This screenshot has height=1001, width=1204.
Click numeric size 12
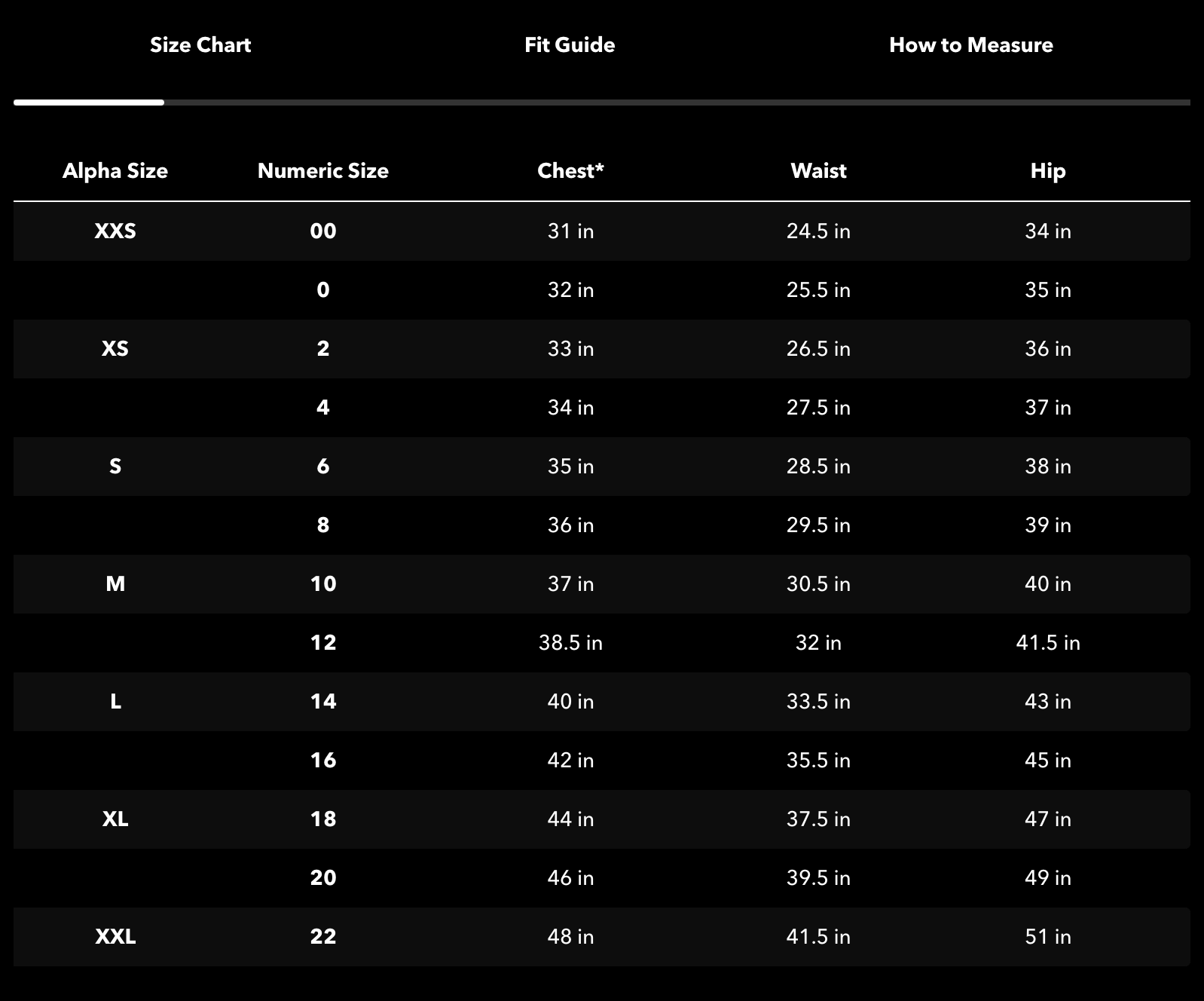pyautogui.click(x=323, y=642)
